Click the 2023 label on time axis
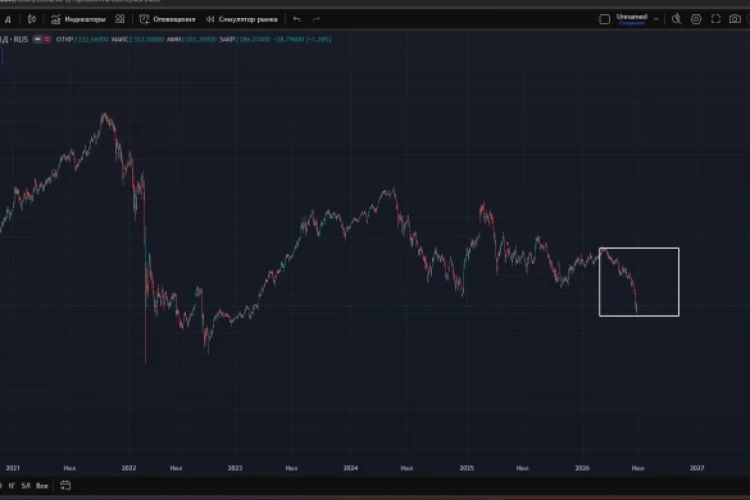This screenshot has width=750, height=500. 235,468
